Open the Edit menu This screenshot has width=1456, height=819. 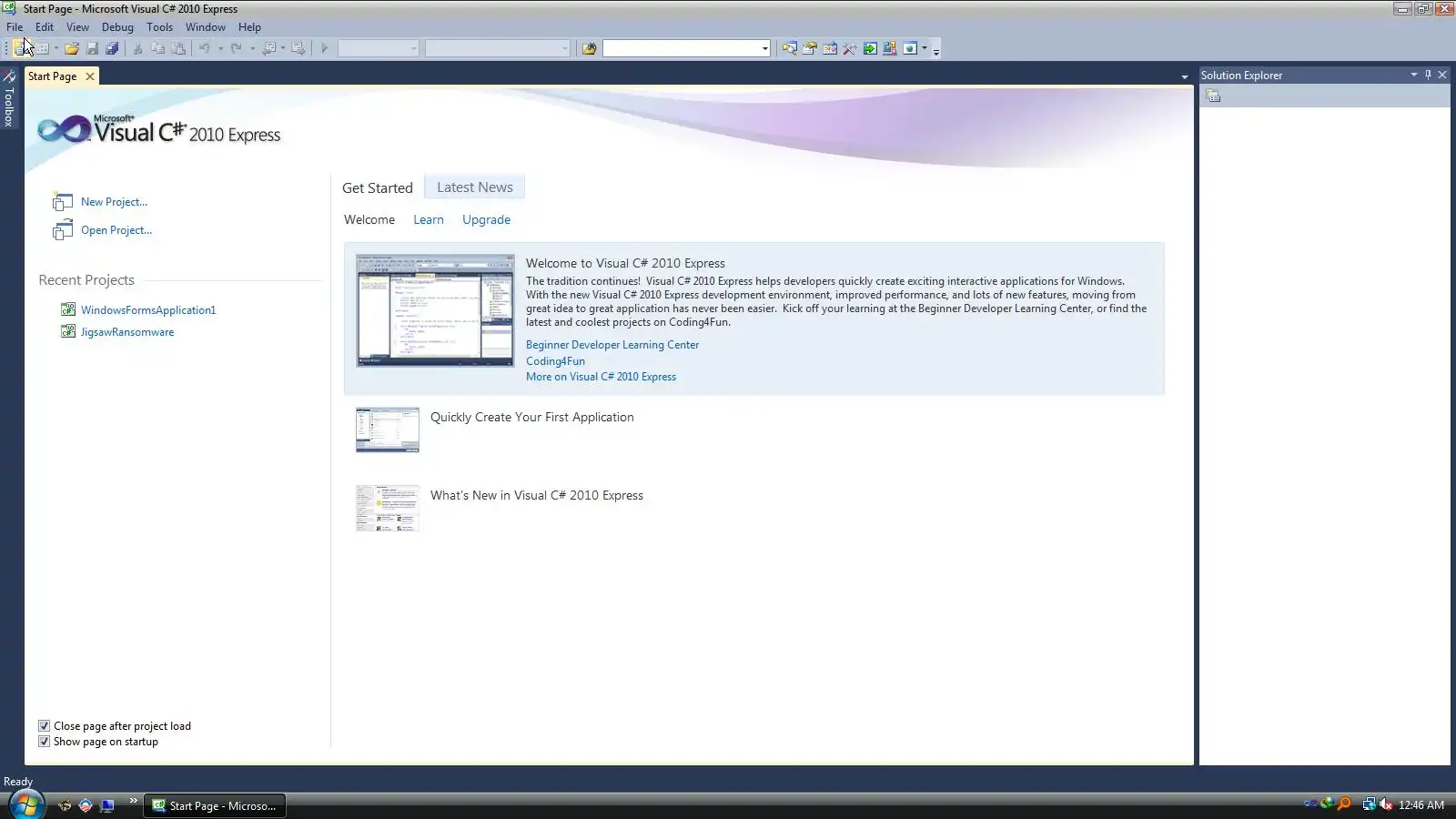click(x=45, y=27)
